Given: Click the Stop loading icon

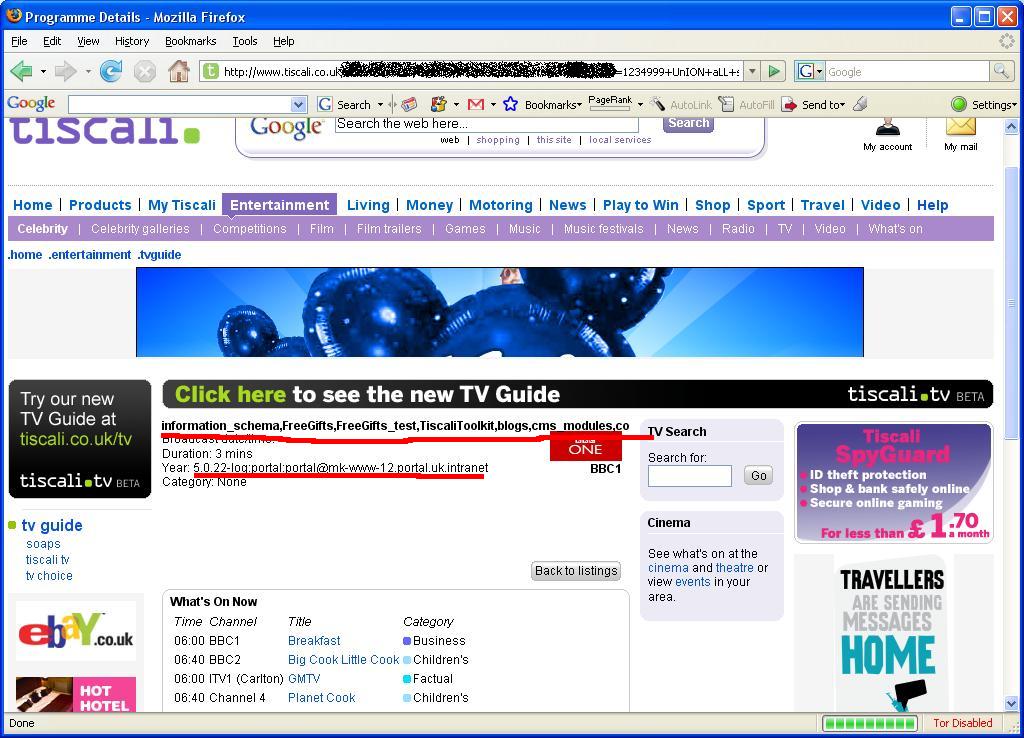Looking at the screenshot, I should [144, 71].
